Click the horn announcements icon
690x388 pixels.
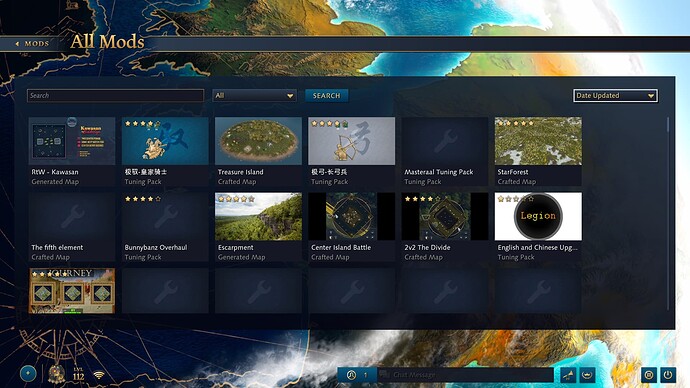coord(568,375)
